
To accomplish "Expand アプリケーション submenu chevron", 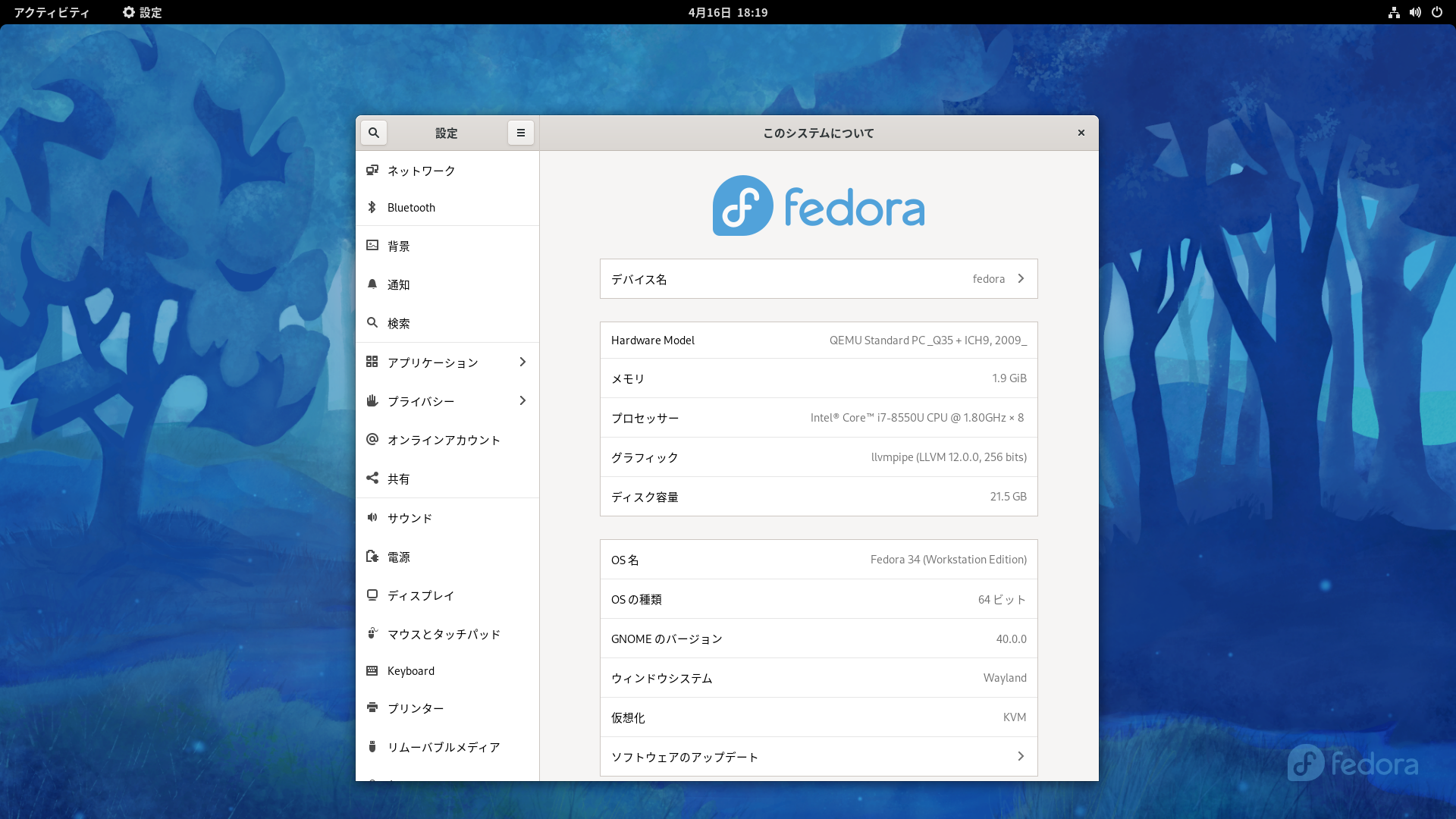I will [522, 362].
